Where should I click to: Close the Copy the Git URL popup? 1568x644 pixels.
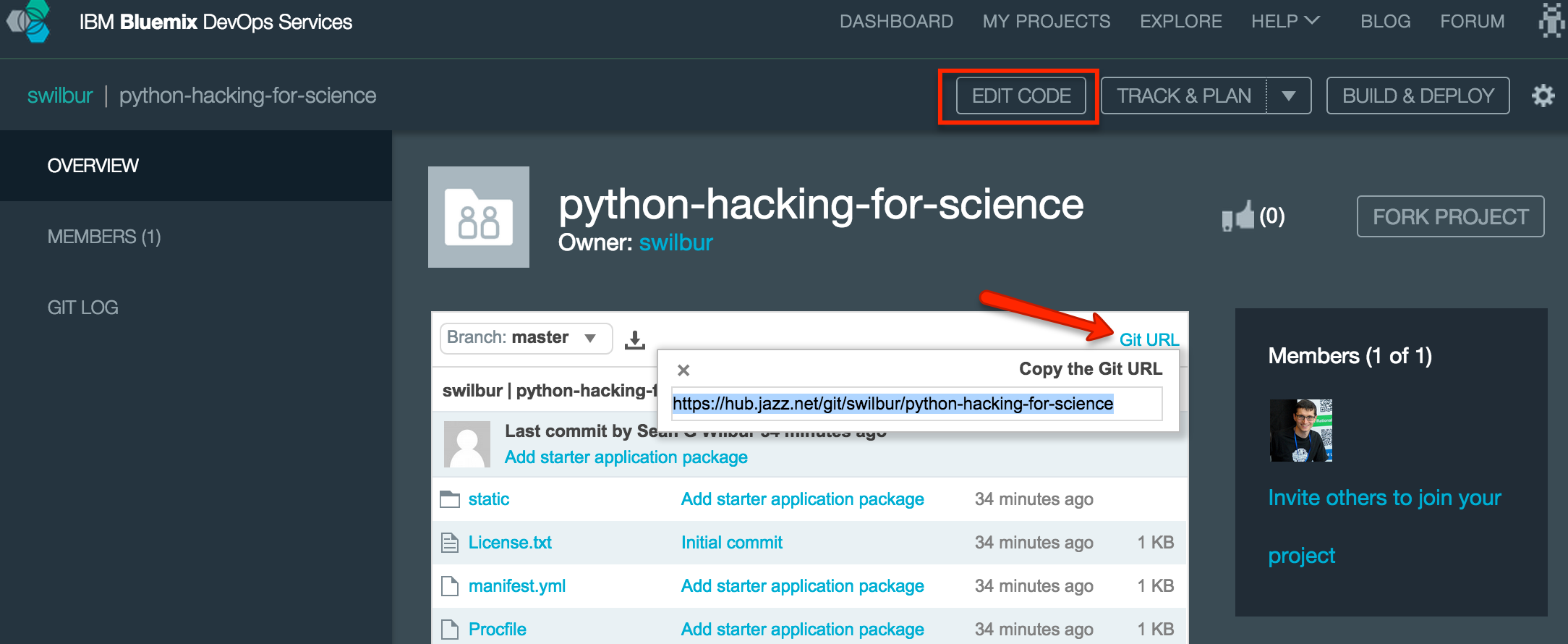683,370
